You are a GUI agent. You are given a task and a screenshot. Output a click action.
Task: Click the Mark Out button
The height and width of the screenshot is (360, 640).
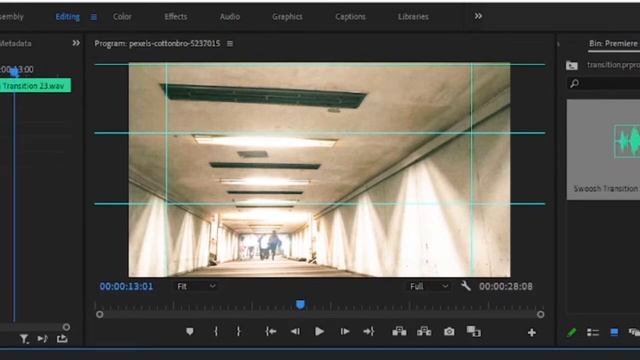pos(238,331)
